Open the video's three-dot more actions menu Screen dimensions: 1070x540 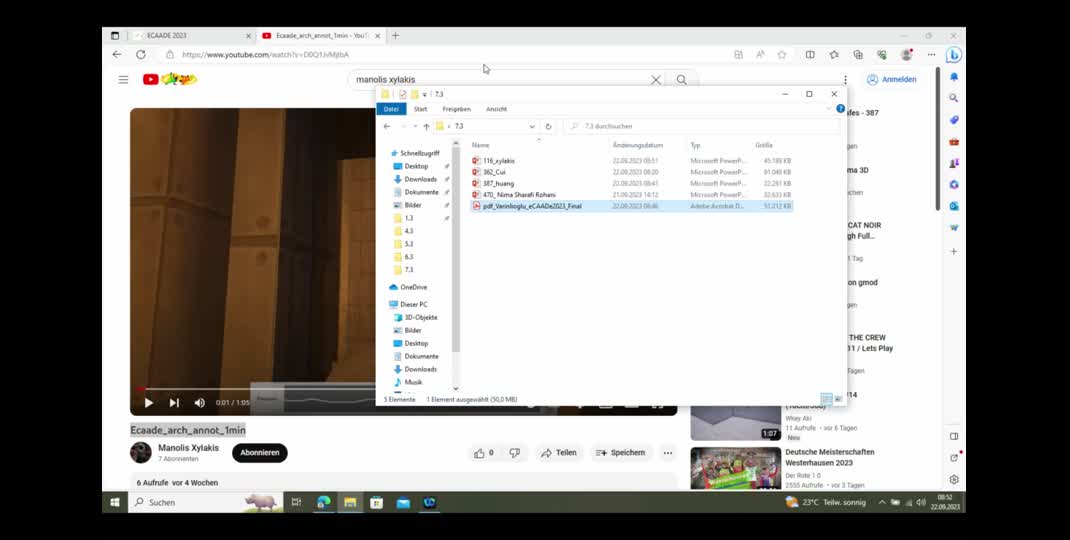667,453
